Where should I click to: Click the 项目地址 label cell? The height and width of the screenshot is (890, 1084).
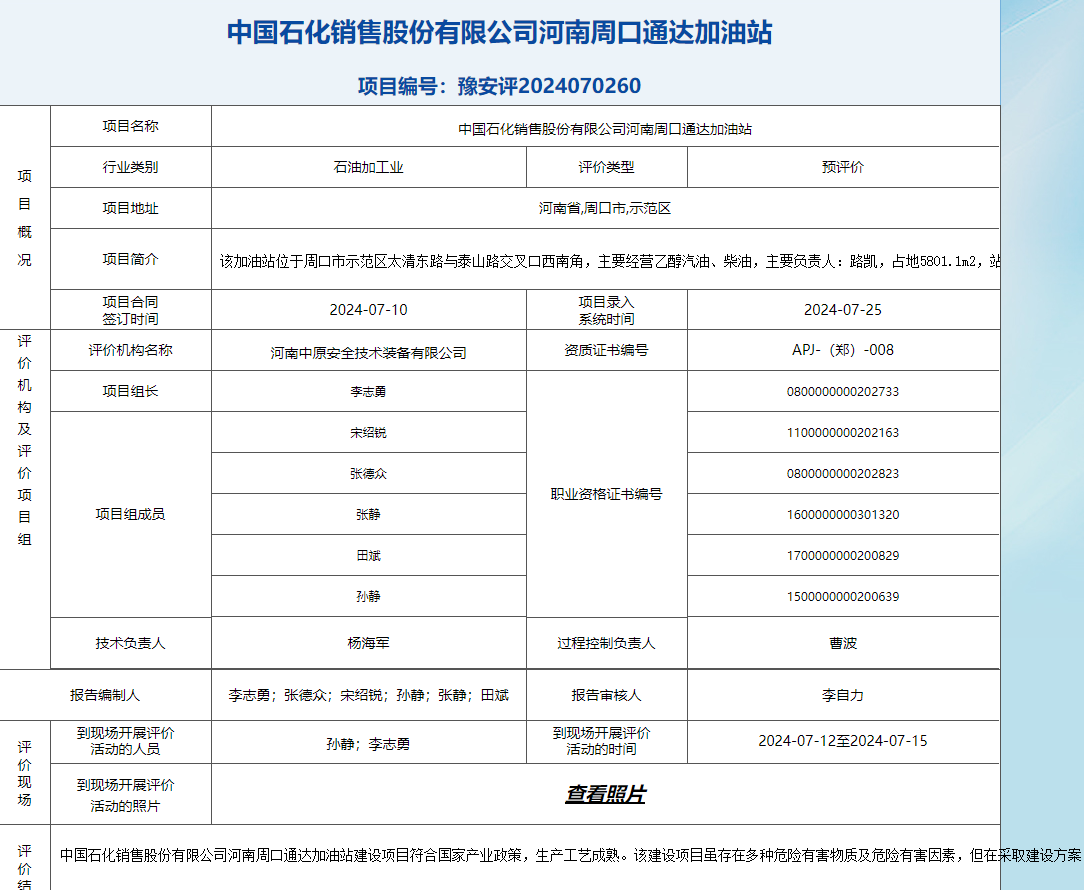[131, 208]
